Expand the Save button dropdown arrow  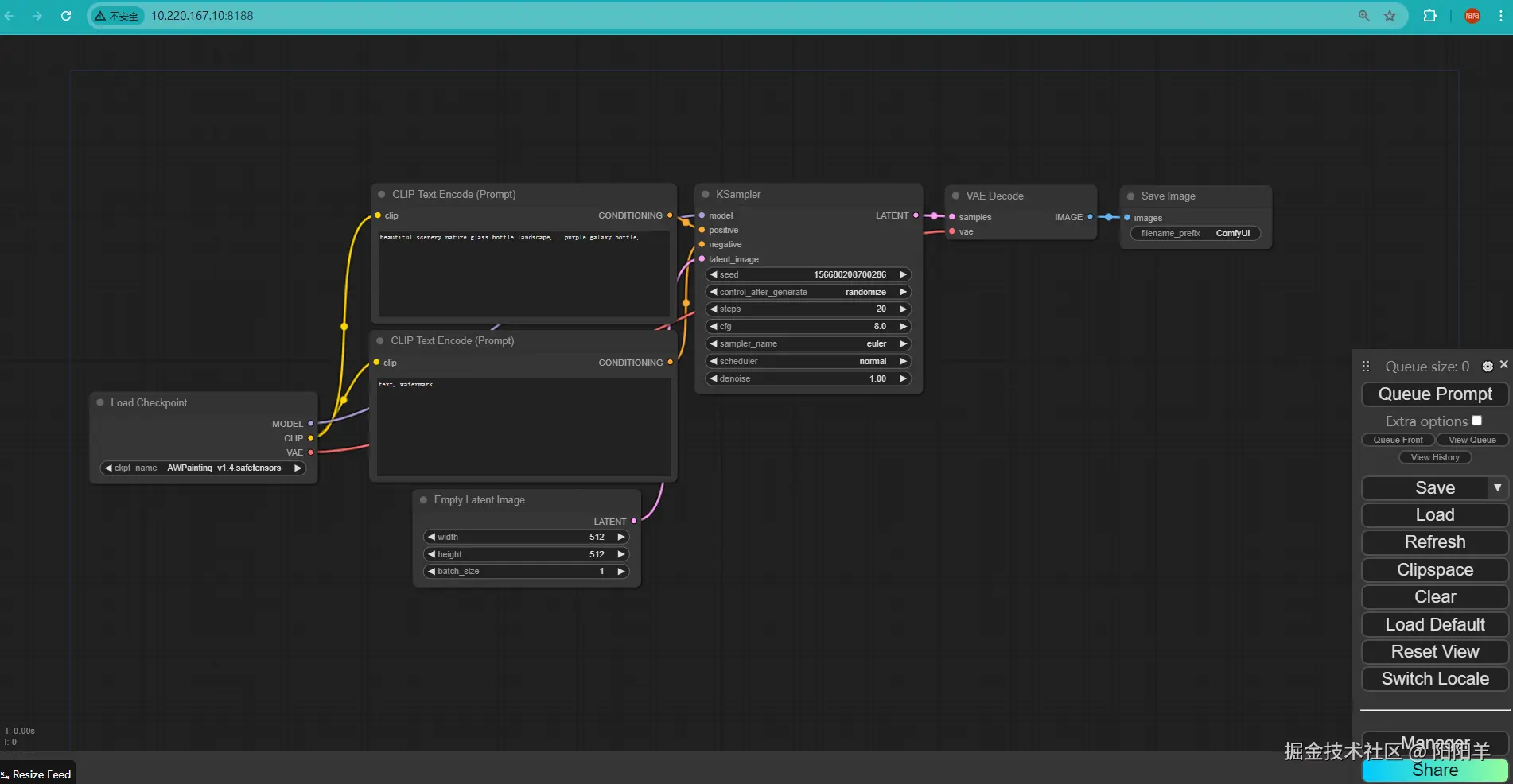tap(1497, 487)
